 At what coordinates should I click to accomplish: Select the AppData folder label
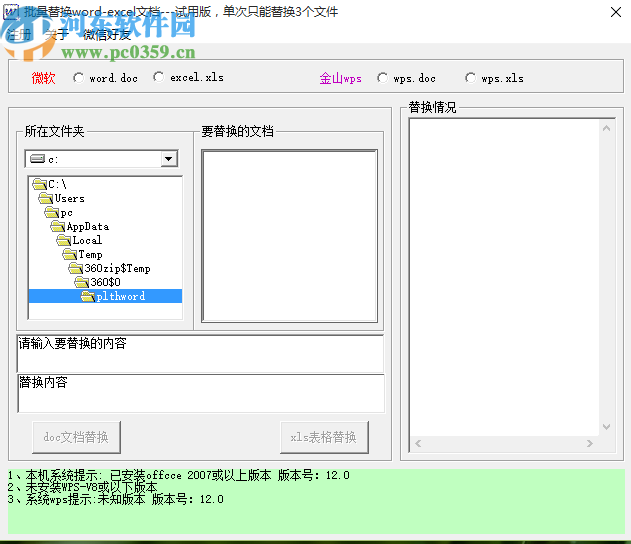pyautogui.click(x=88, y=227)
